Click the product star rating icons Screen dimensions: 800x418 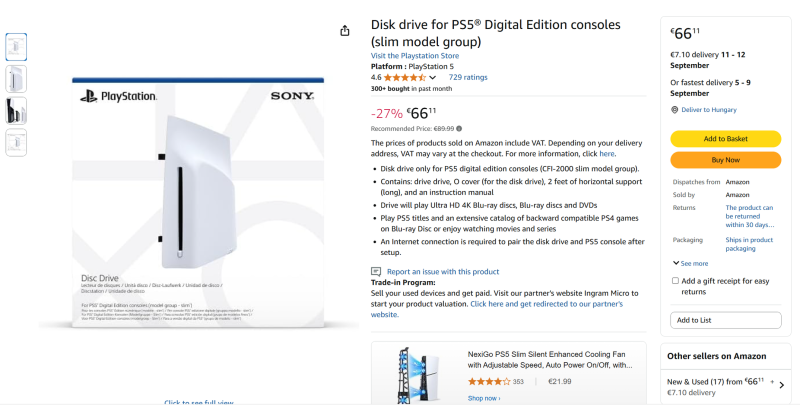pyautogui.click(x=404, y=77)
